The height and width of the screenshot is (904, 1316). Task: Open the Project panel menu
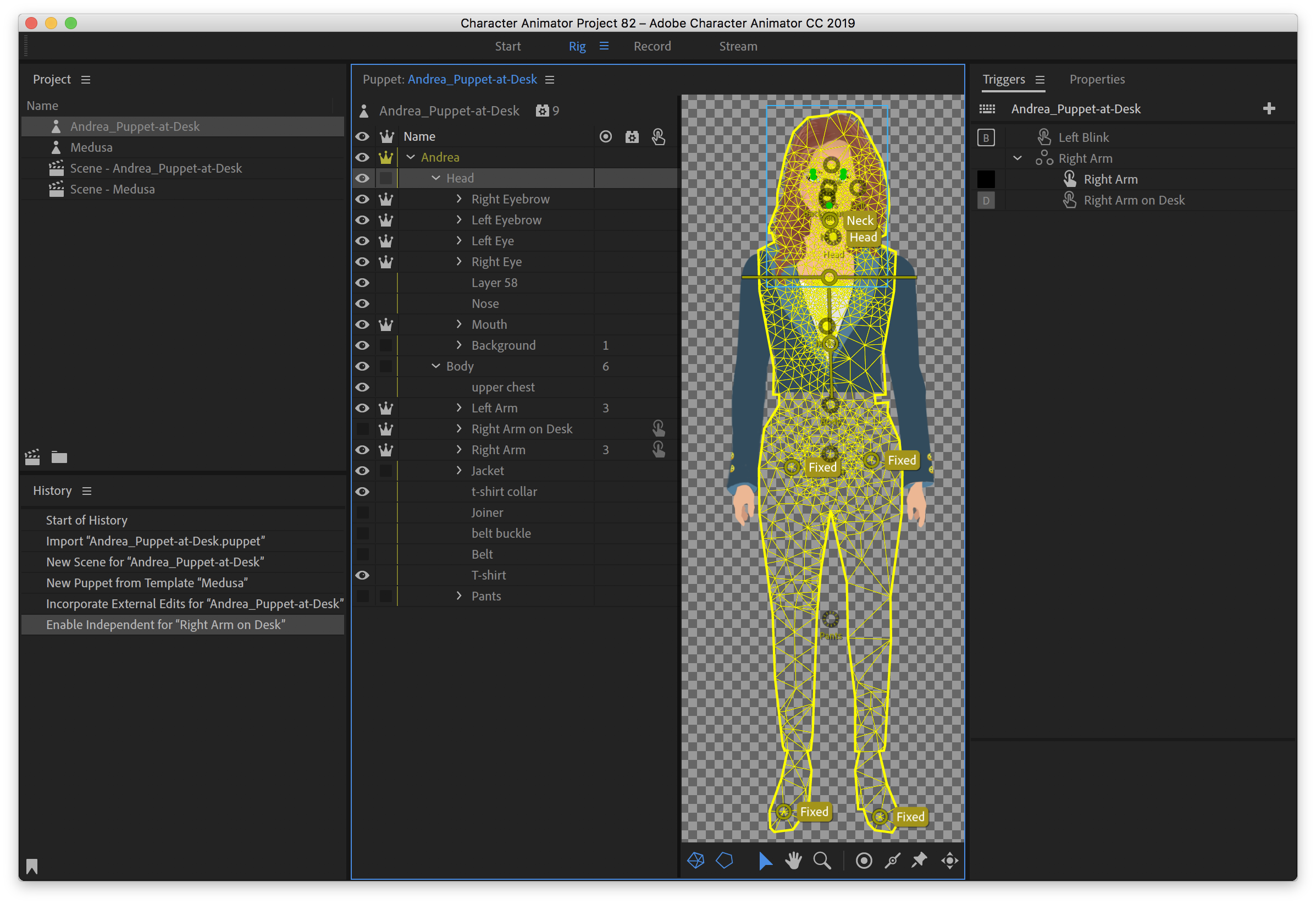point(86,80)
